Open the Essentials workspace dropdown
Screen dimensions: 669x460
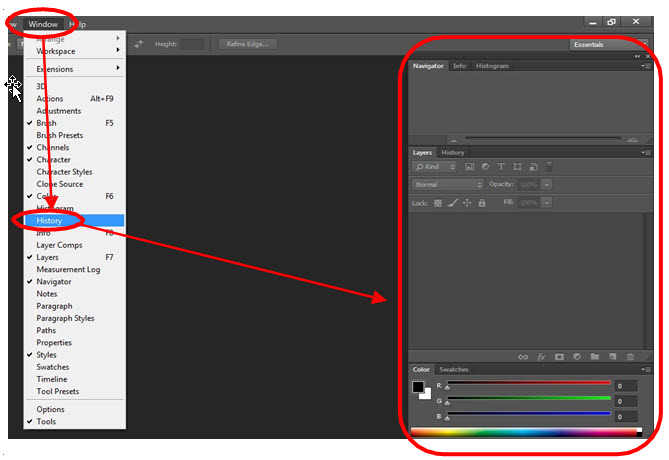609,45
